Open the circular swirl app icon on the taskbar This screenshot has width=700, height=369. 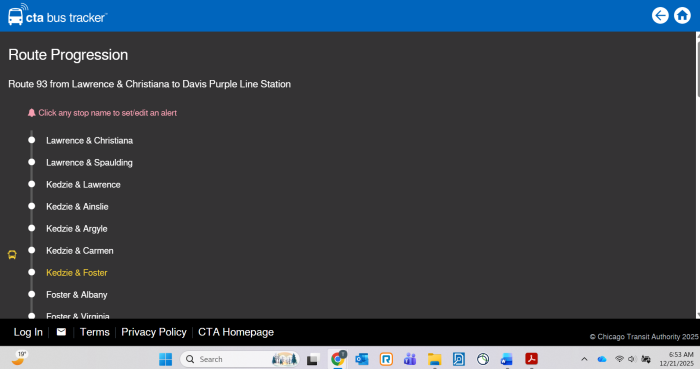tap(483, 359)
